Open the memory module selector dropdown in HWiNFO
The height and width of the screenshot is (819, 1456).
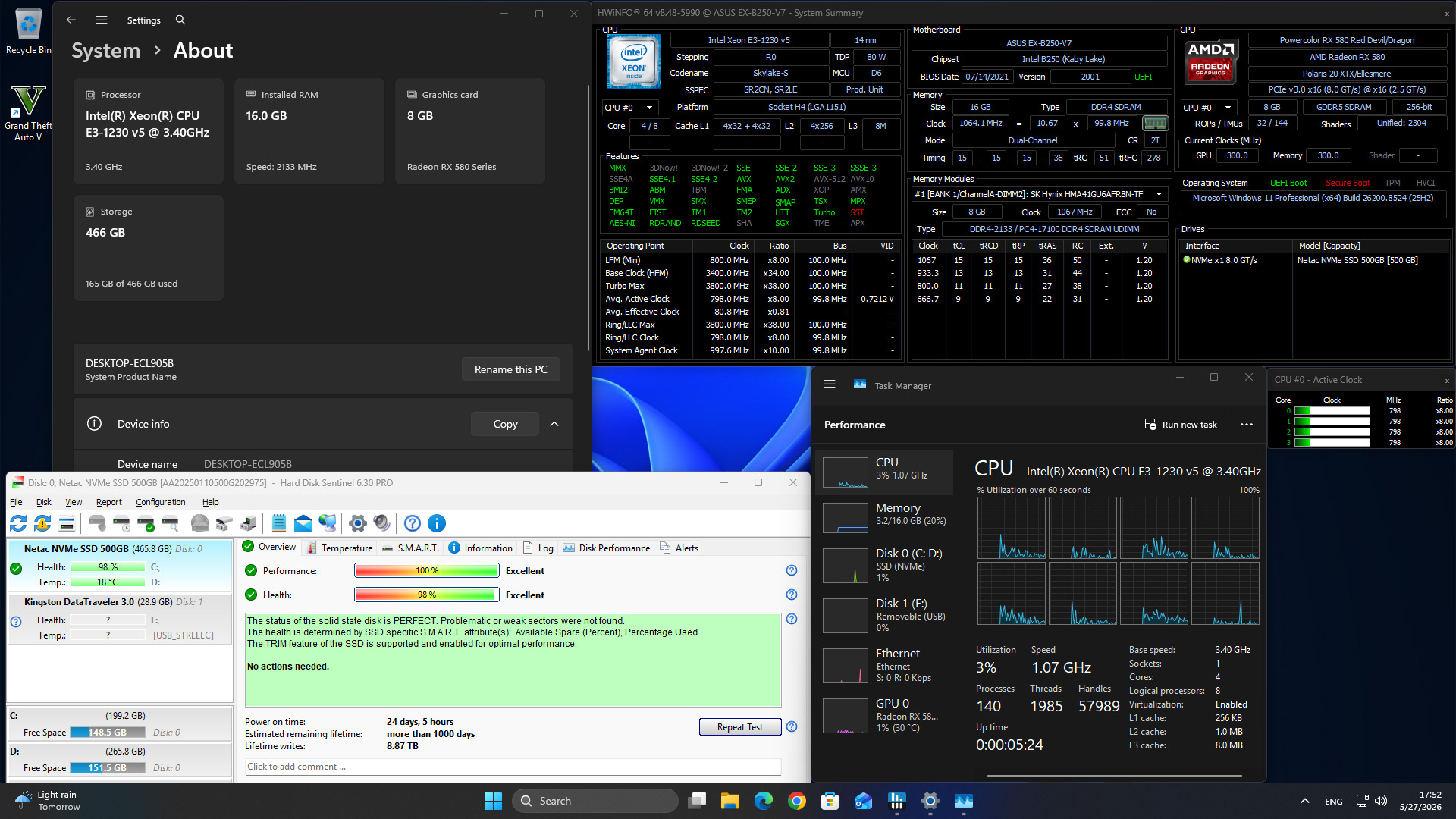point(1039,194)
